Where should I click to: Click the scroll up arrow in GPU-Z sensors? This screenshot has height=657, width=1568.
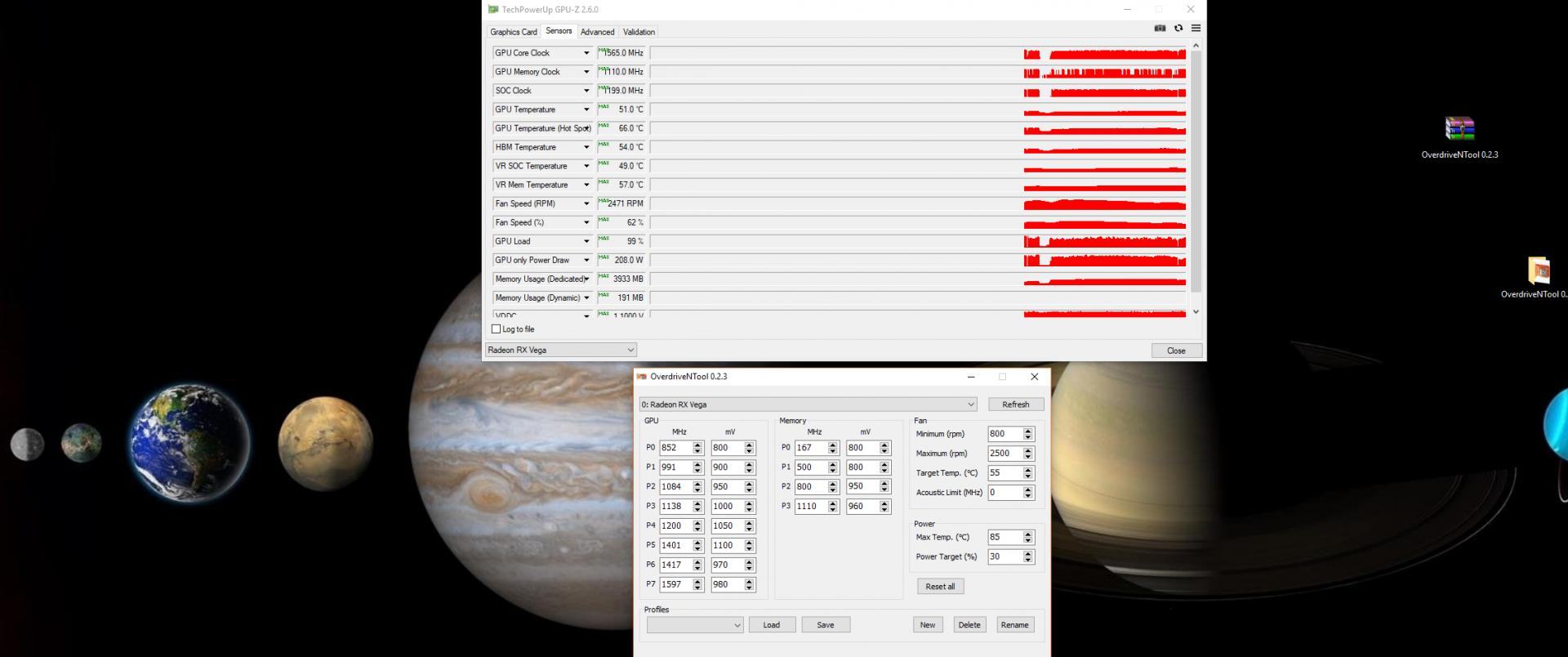(x=1196, y=45)
